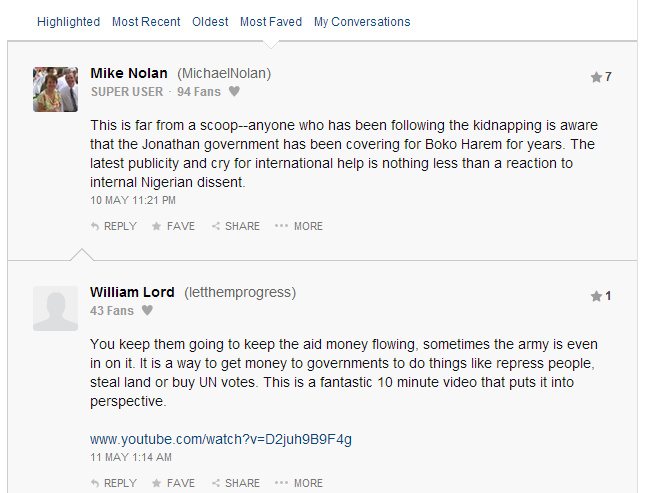Open the YouTube video link
This screenshot has width=650, height=493.
pos(221,439)
